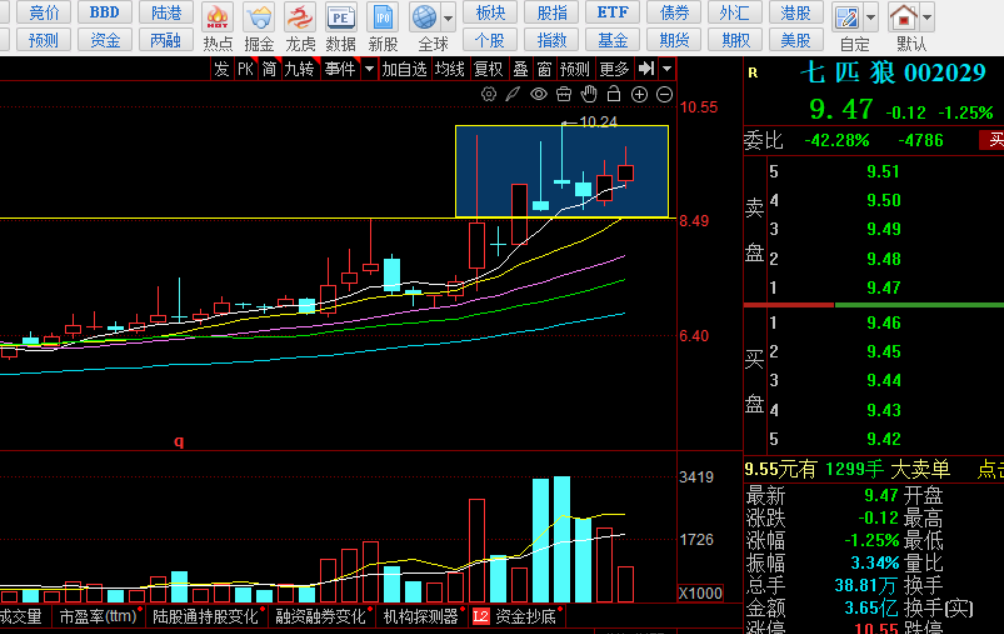
Task: Open the 更多 more menu
Action: (x=615, y=69)
